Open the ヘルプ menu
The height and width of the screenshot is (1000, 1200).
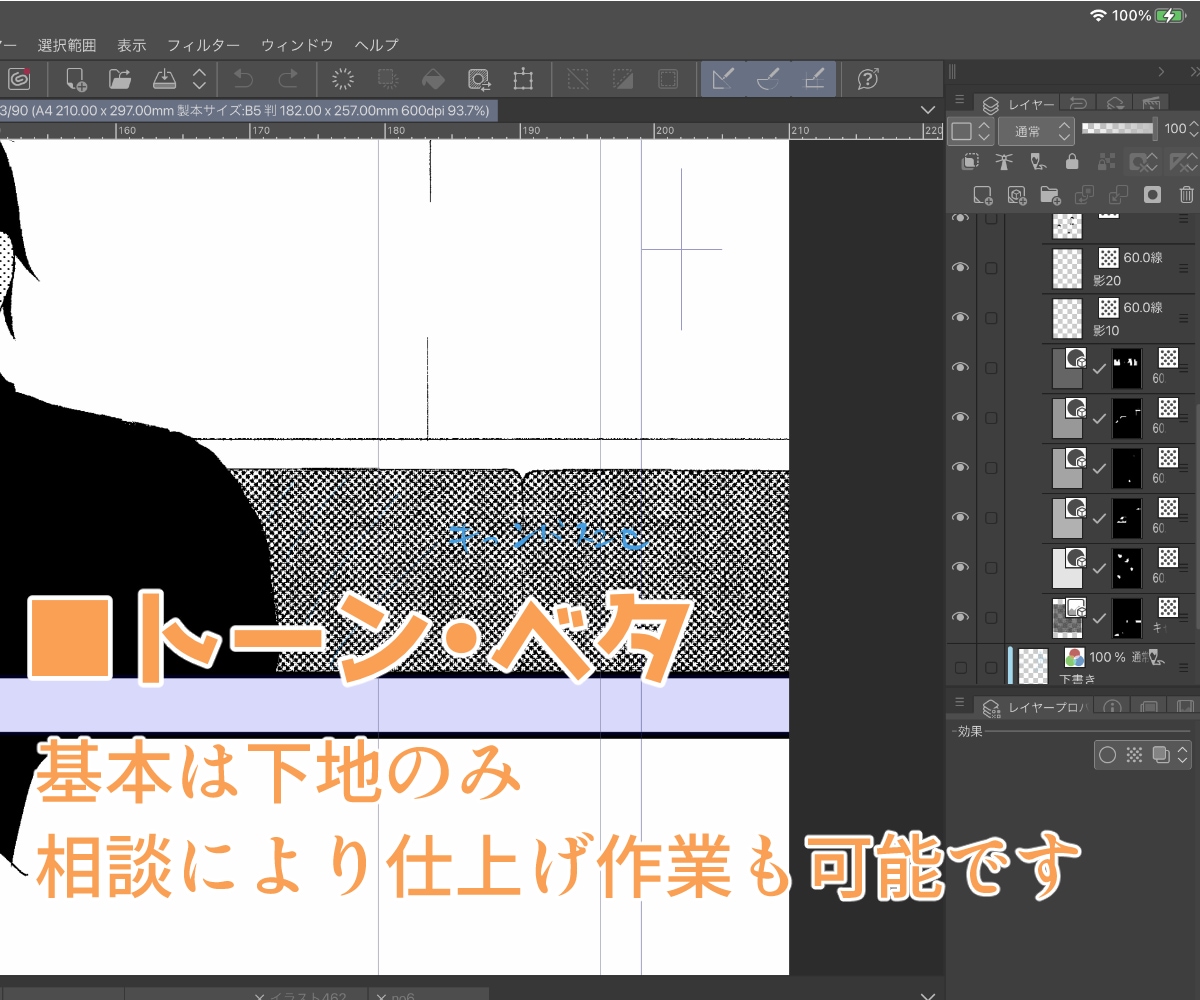[x=376, y=45]
